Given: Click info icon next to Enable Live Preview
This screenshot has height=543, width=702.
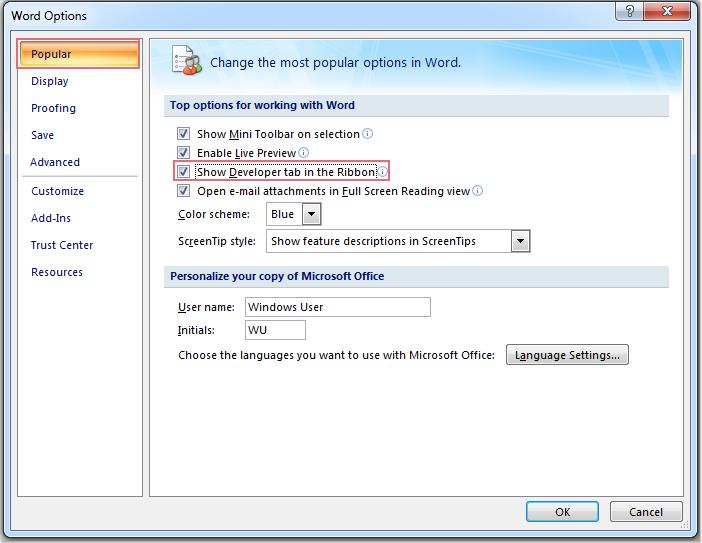Looking at the screenshot, I should tap(303, 153).
